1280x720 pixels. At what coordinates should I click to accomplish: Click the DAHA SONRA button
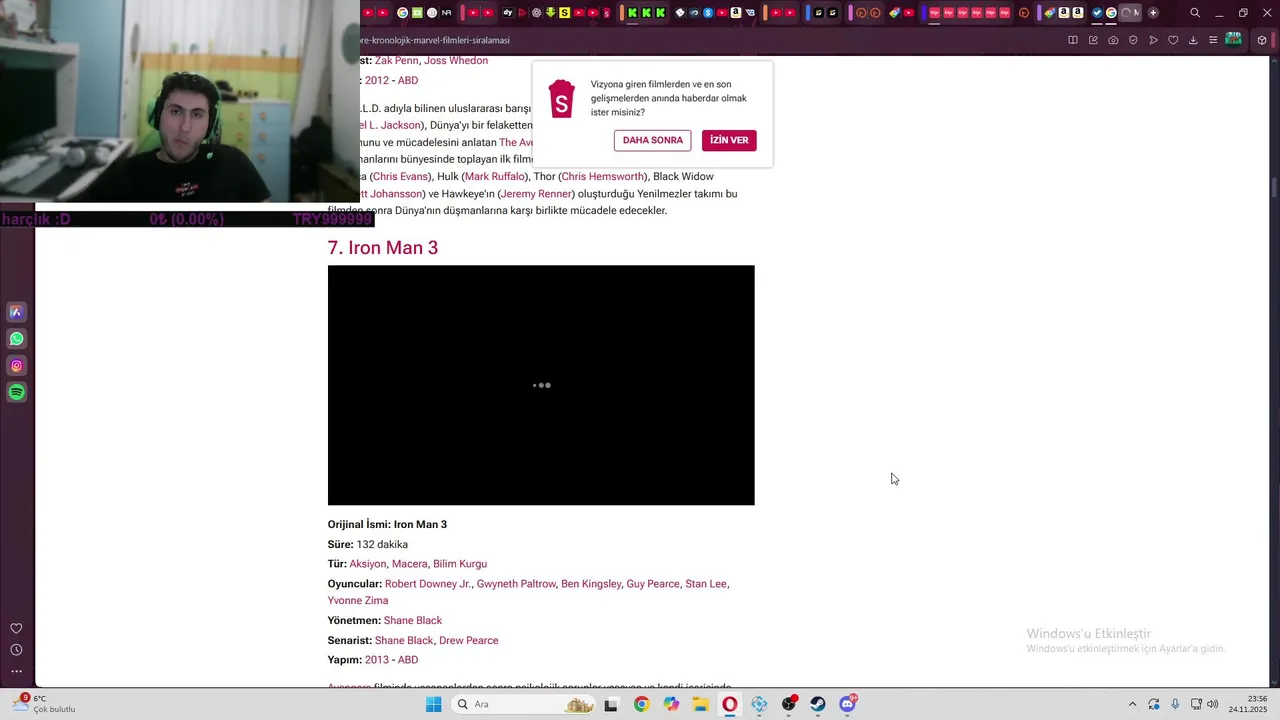[x=653, y=140]
